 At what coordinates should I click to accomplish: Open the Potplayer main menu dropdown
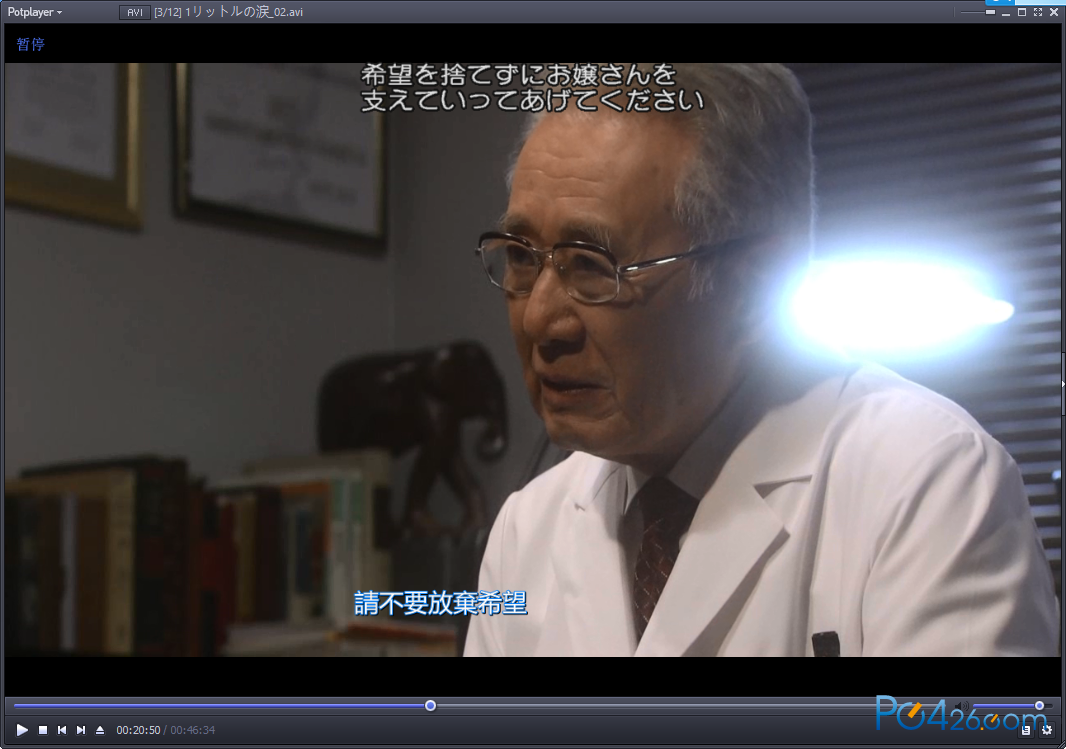(x=35, y=12)
